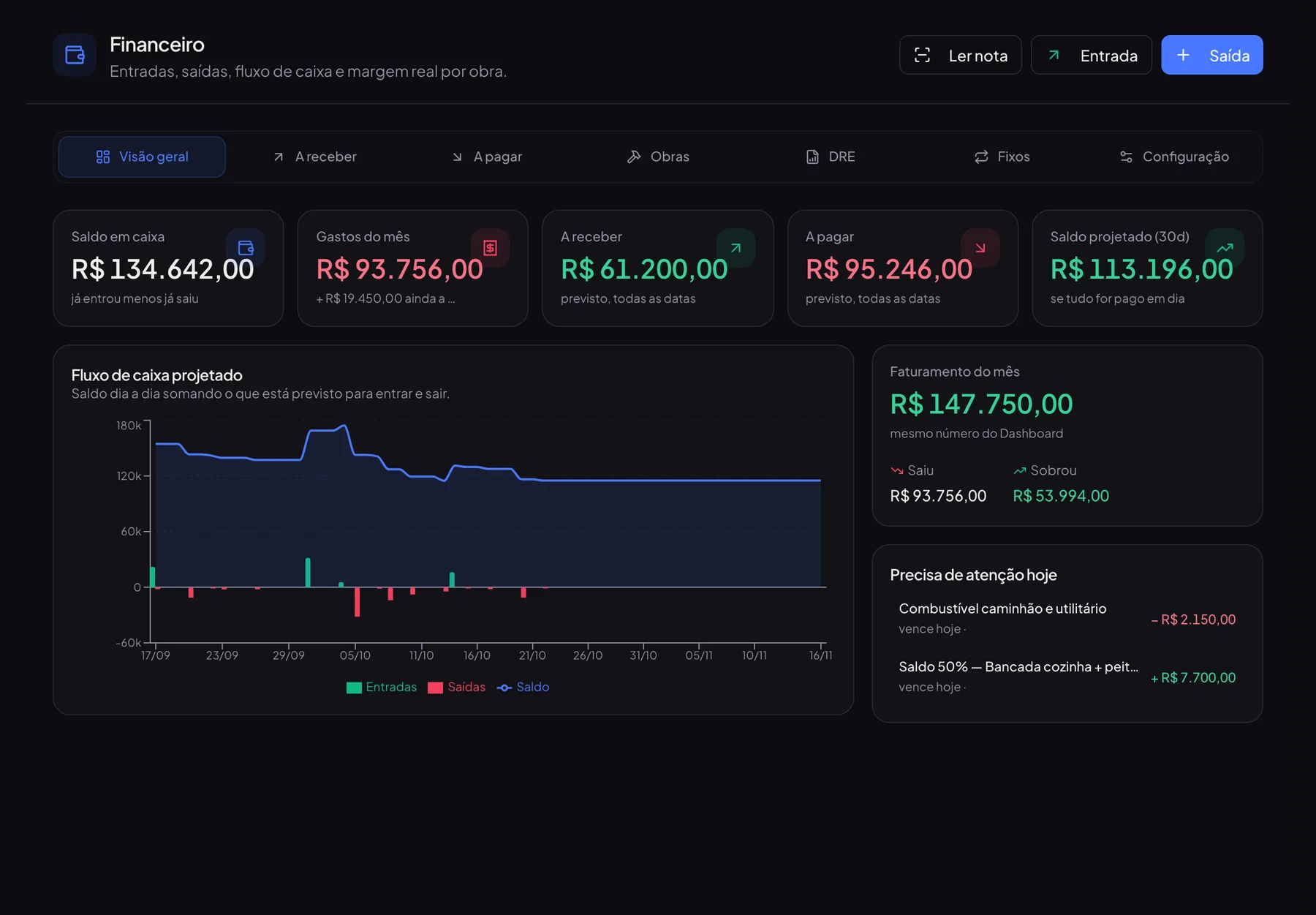The width and height of the screenshot is (1316, 915).
Task: Click the R$ 61.200,00 A receber value
Action: 644,270
